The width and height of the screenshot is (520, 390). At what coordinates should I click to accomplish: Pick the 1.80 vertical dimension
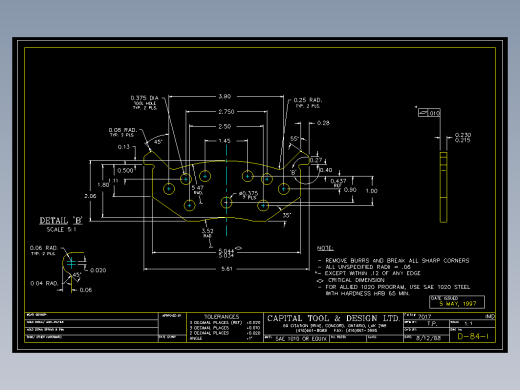[x=103, y=185]
